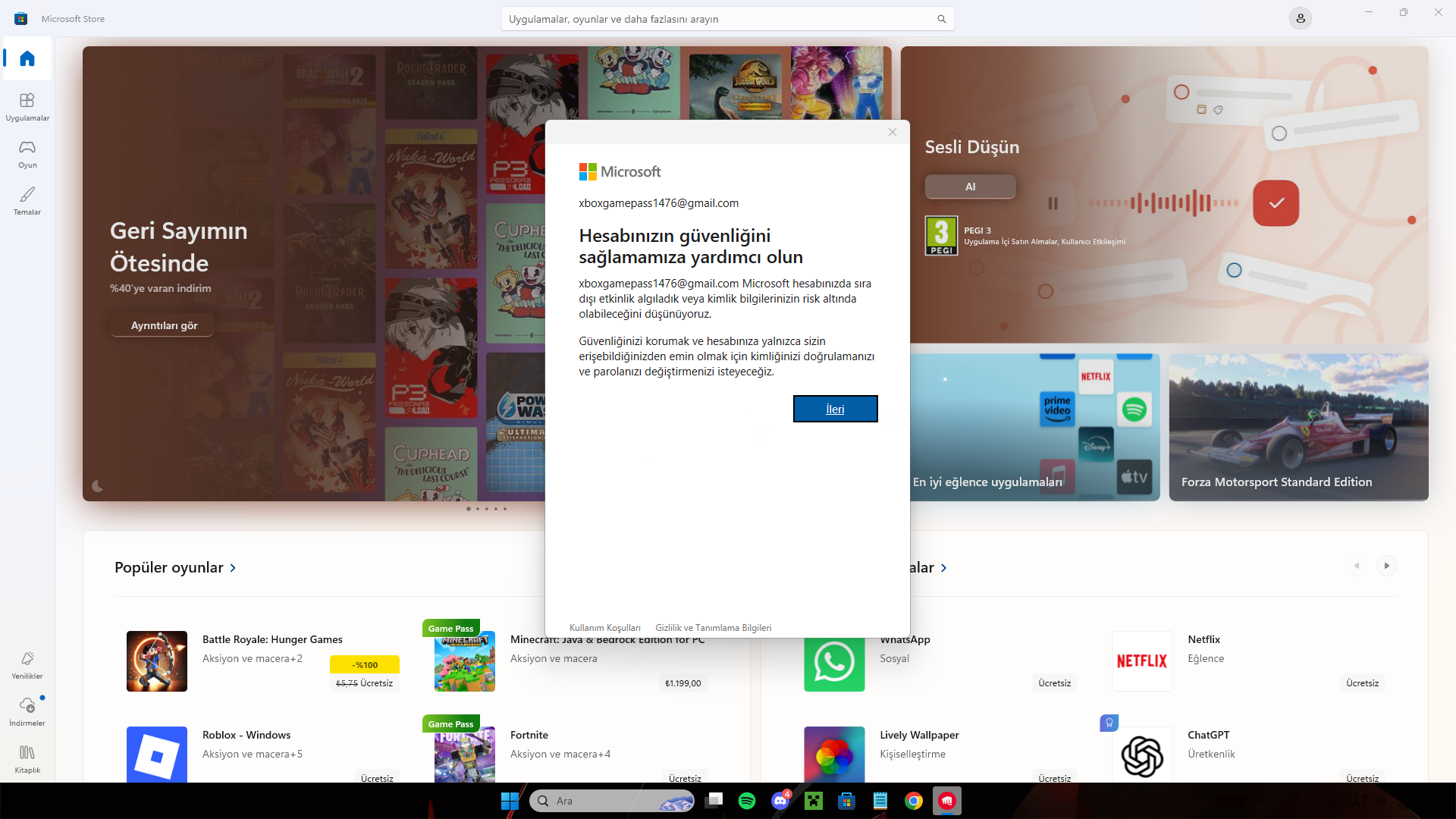The width and height of the screenshot is (1456, 819).
Task: Open Minecraft game thumbnail
Action: pyautogui.click(x=465, y=661)
